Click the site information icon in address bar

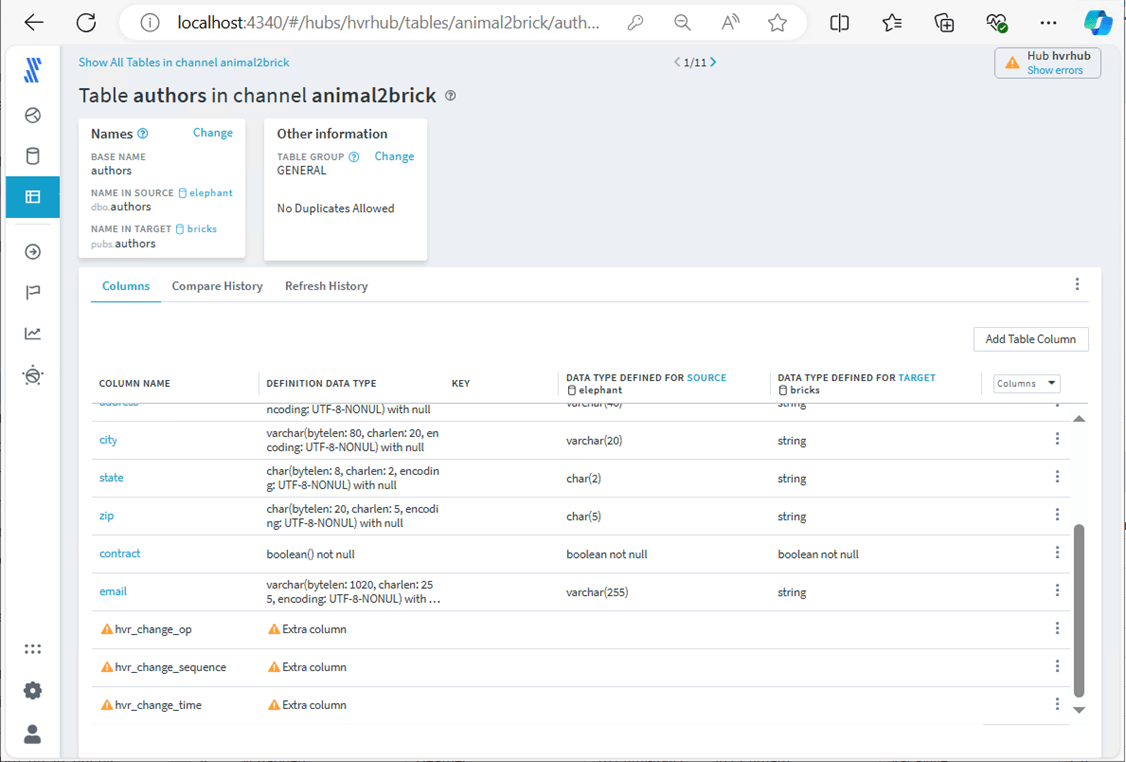pos(149,23)
